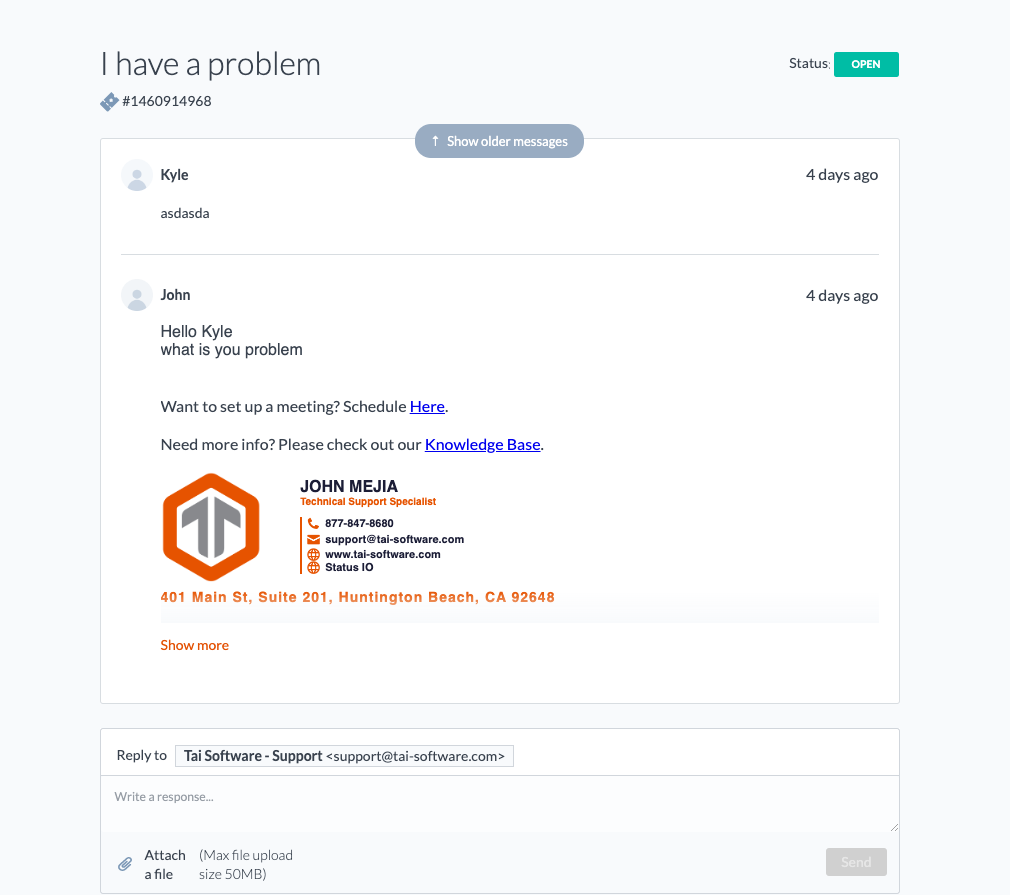Click the globe icon beside Status IO

tap(313, 568)
